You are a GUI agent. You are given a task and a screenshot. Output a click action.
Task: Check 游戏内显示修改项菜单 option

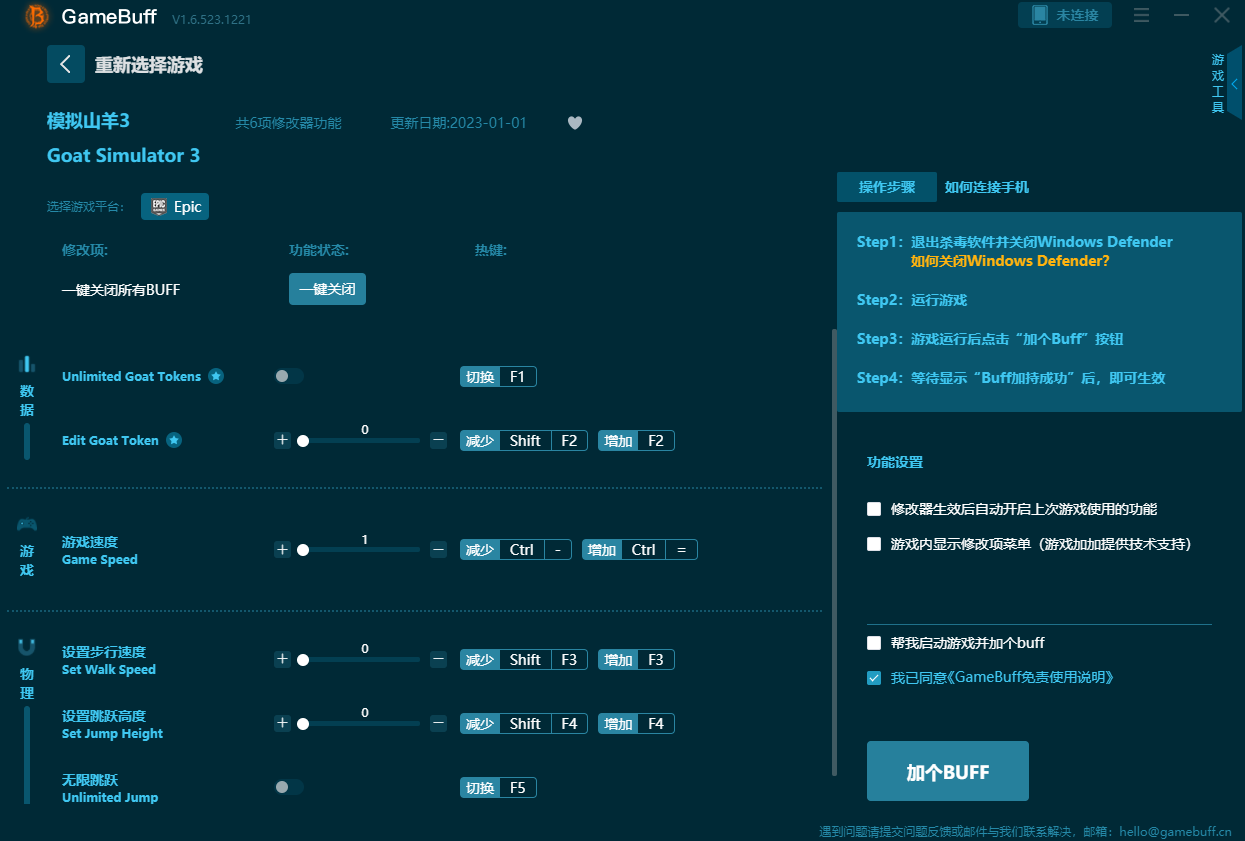(874, 544)
